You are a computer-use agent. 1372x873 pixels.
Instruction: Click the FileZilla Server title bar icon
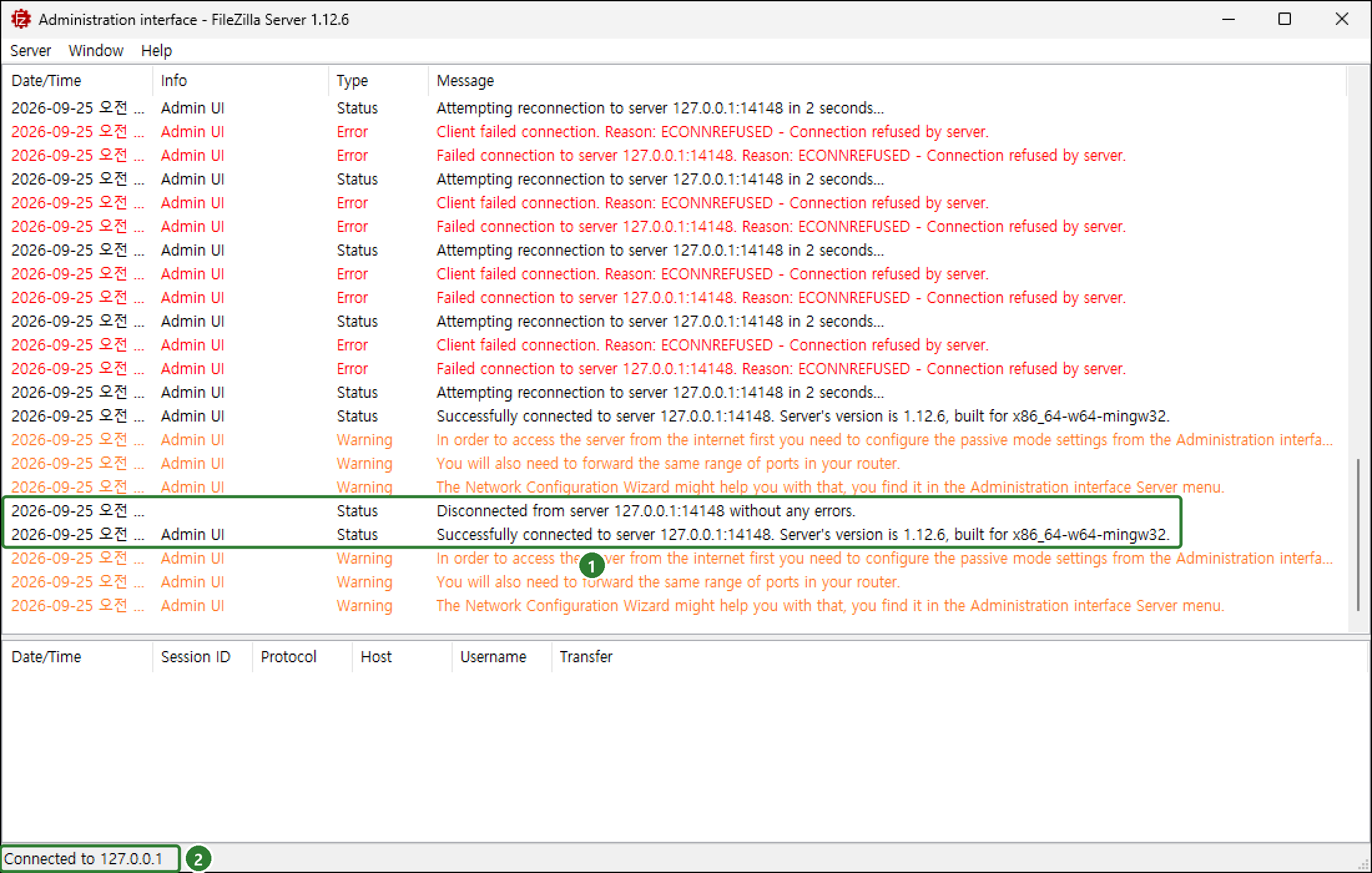pos(21,19)
